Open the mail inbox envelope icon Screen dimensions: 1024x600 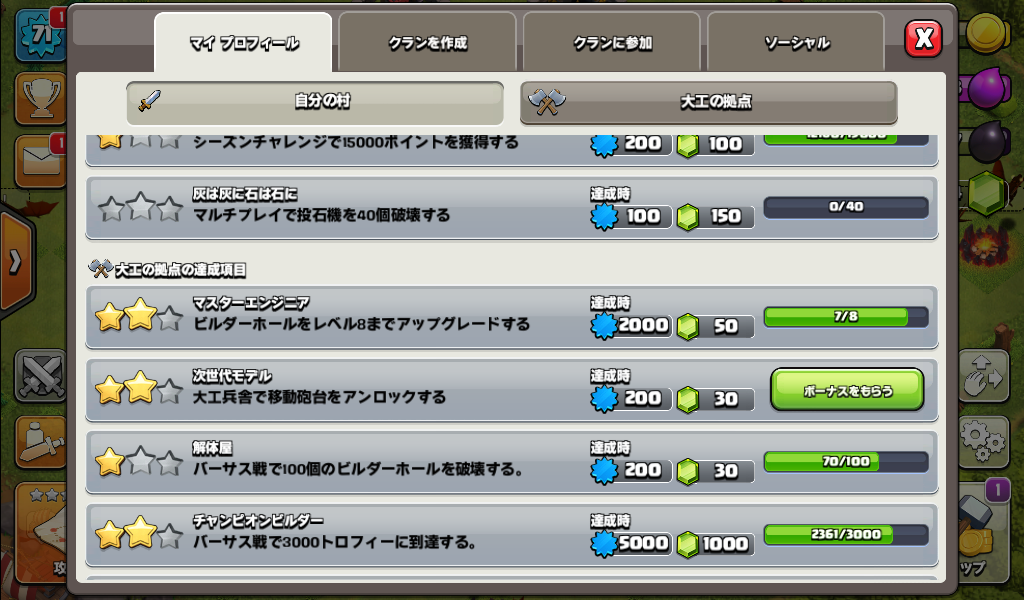(x=40, y=161)
